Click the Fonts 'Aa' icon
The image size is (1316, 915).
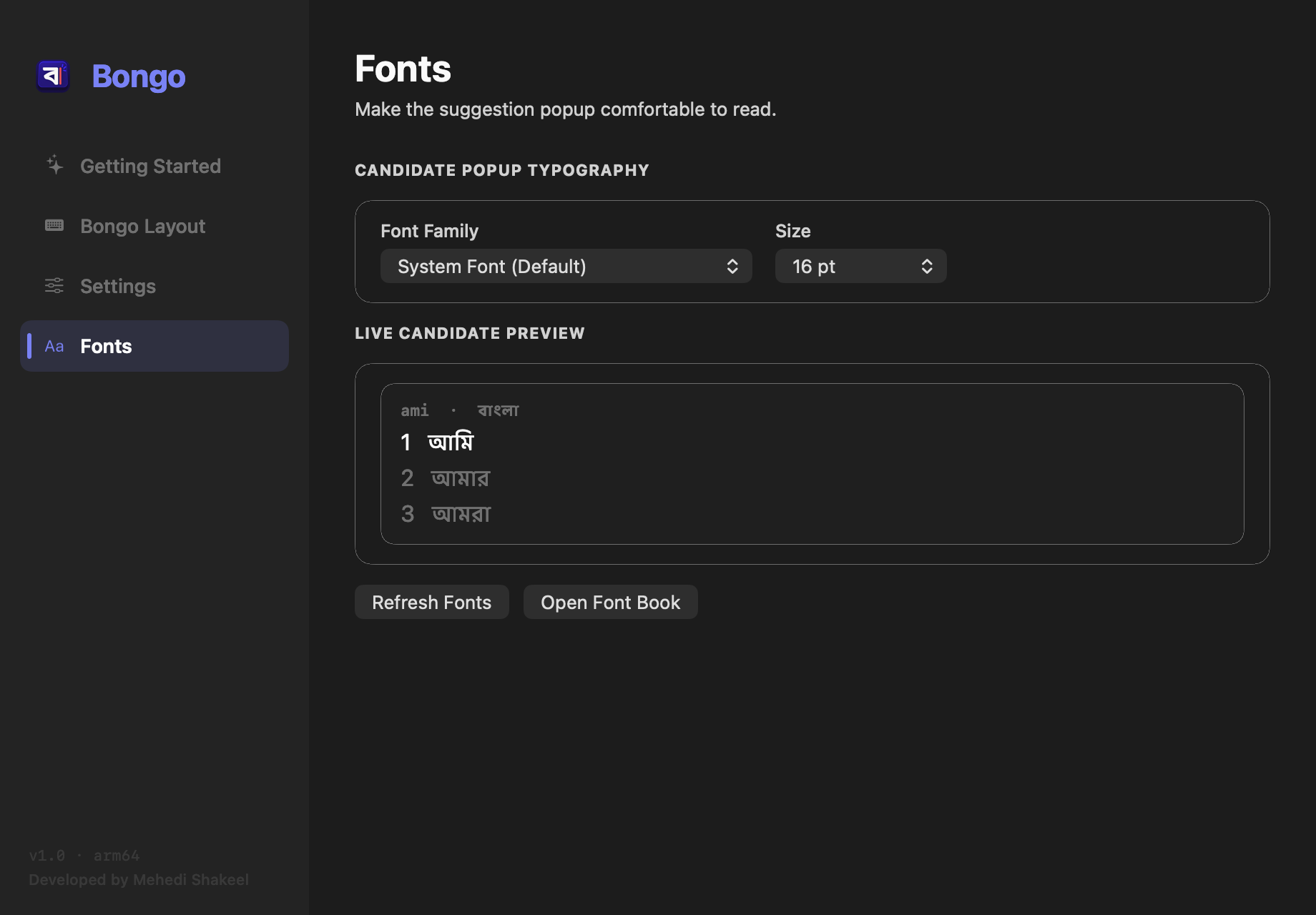[x=54, y=346]
